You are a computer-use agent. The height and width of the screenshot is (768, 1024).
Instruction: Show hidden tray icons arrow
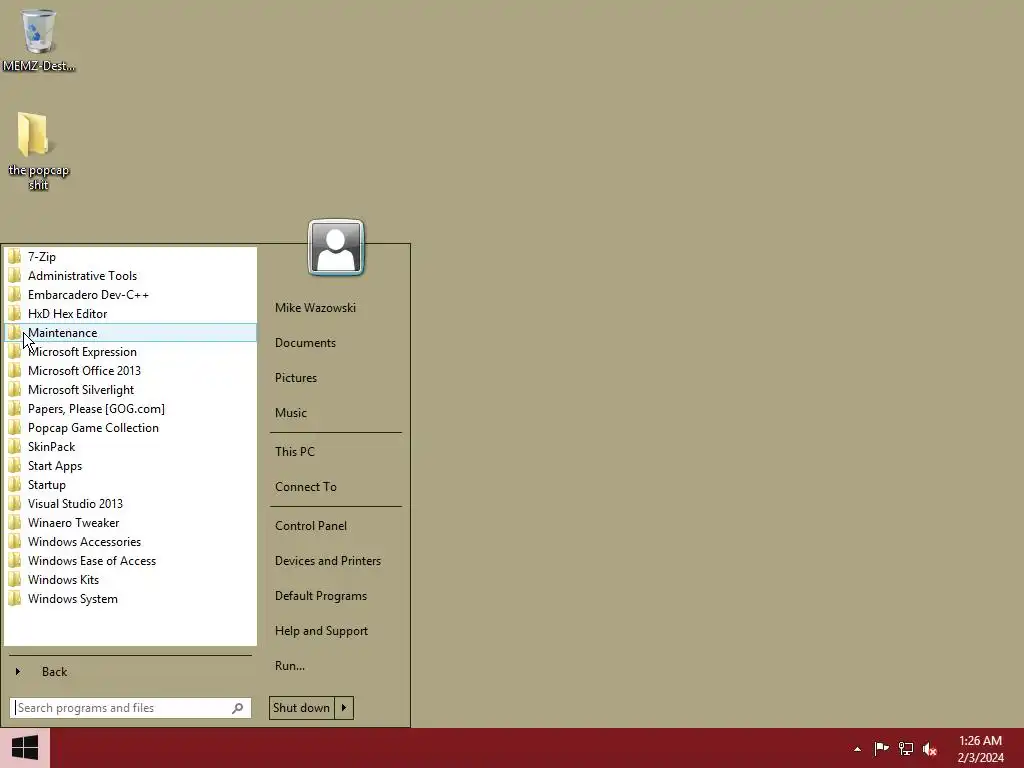pos(857,748)
